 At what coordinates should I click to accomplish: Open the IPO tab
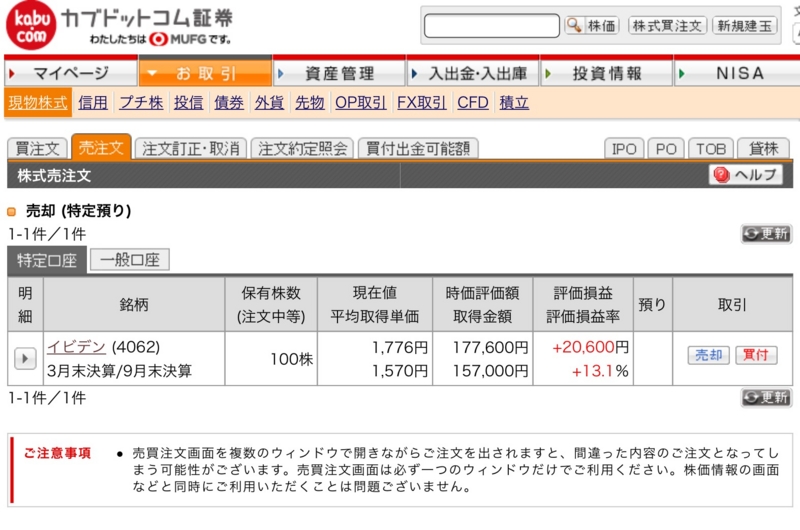[624, 148]
